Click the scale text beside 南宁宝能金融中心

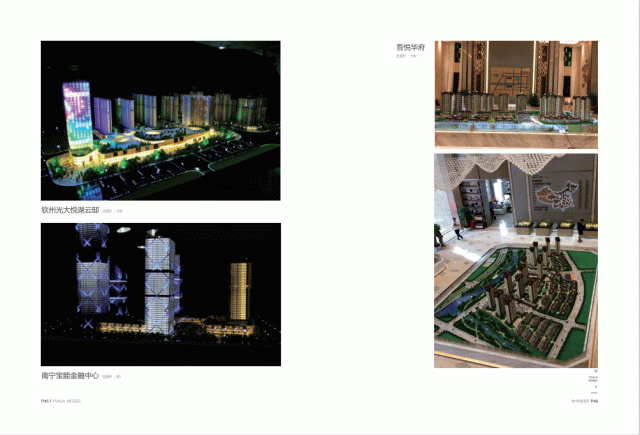117,377
